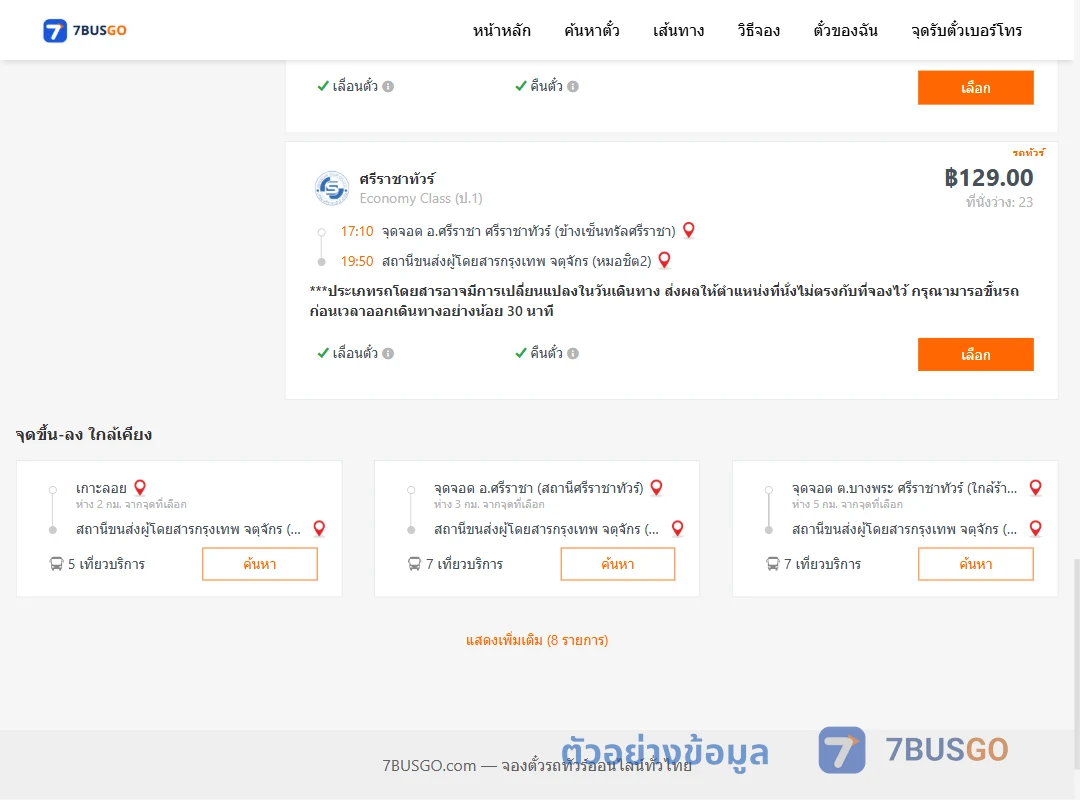Open the 7BUSGO logo in header
Image resolution: width=1080 pixels, height=800 pixels.
pyautogui.click(x=85, y=30)
